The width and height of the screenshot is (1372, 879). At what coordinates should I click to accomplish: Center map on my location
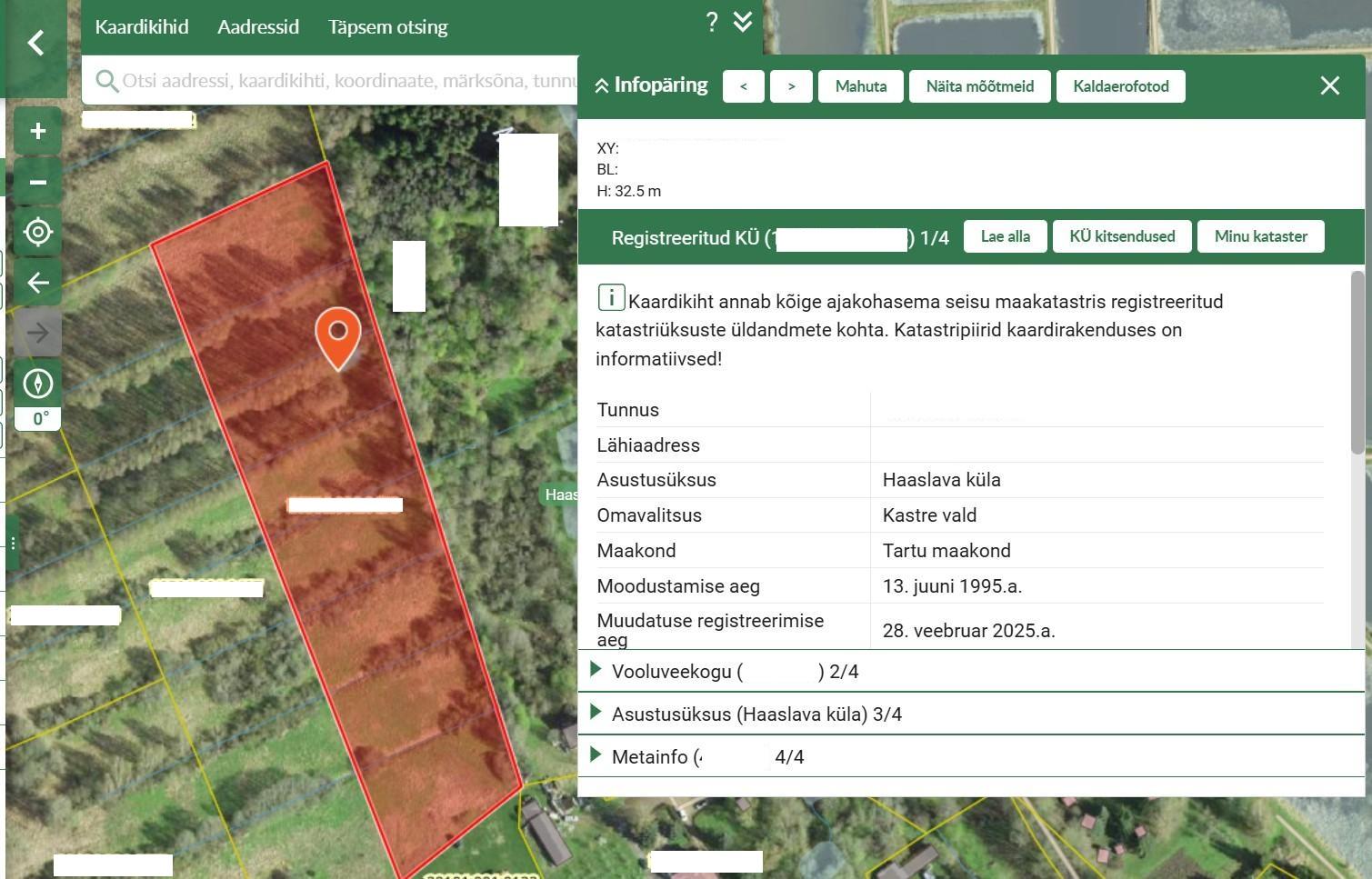37,232
